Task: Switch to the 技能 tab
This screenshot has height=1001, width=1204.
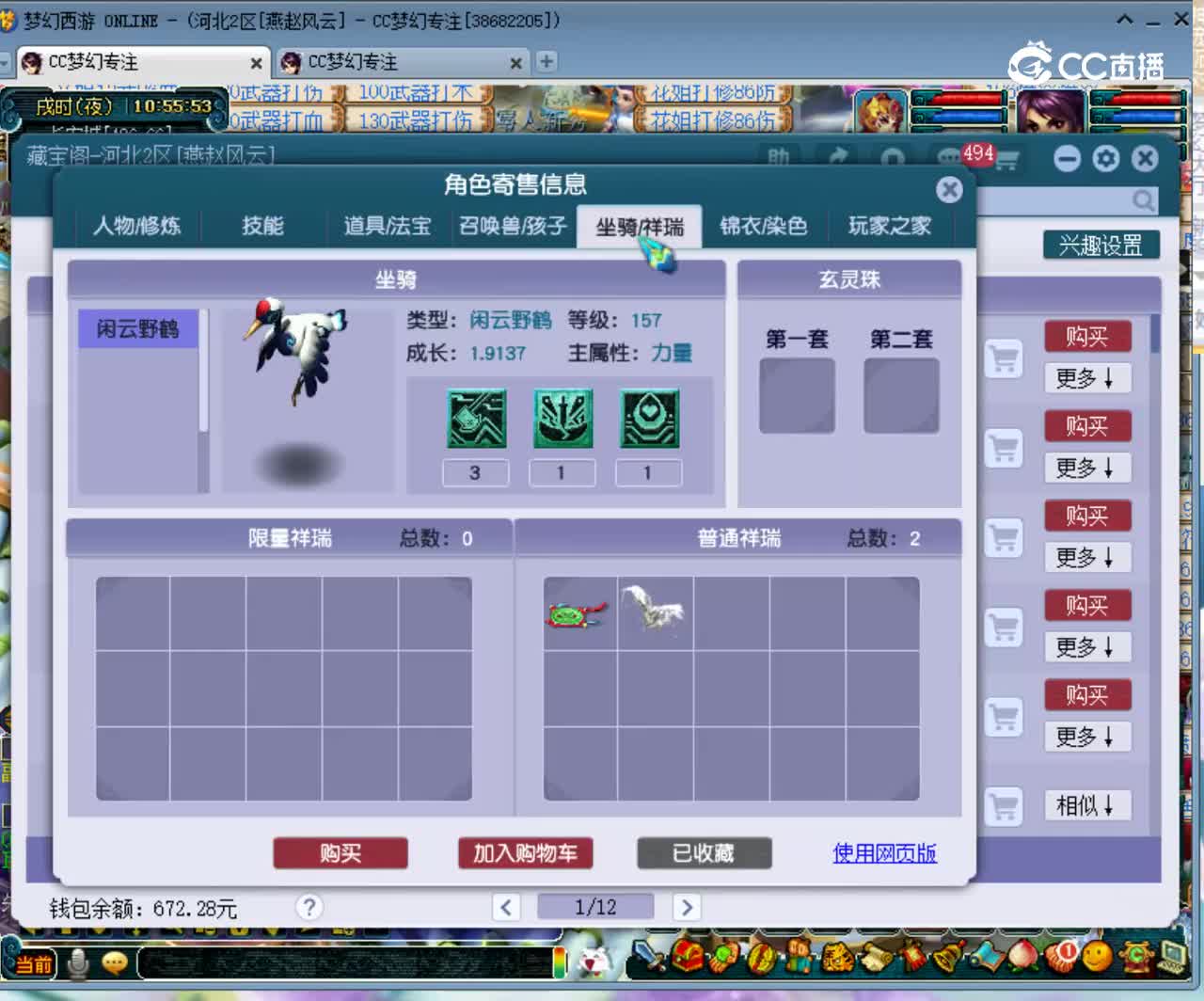Action: click(x=262, y=226)
